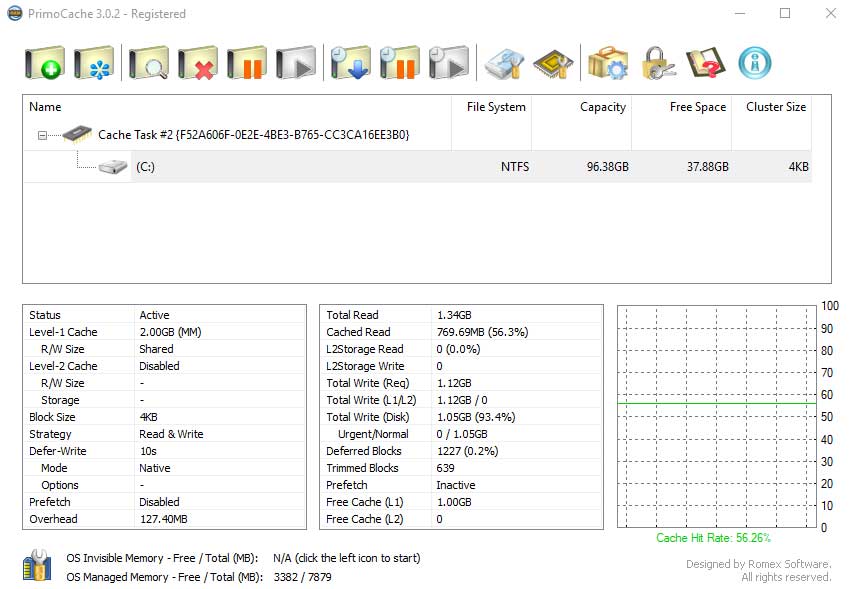Click the memory chip icon beside Cache Task #2
This screenshot has width=851, height=589.
pos(77,134)
